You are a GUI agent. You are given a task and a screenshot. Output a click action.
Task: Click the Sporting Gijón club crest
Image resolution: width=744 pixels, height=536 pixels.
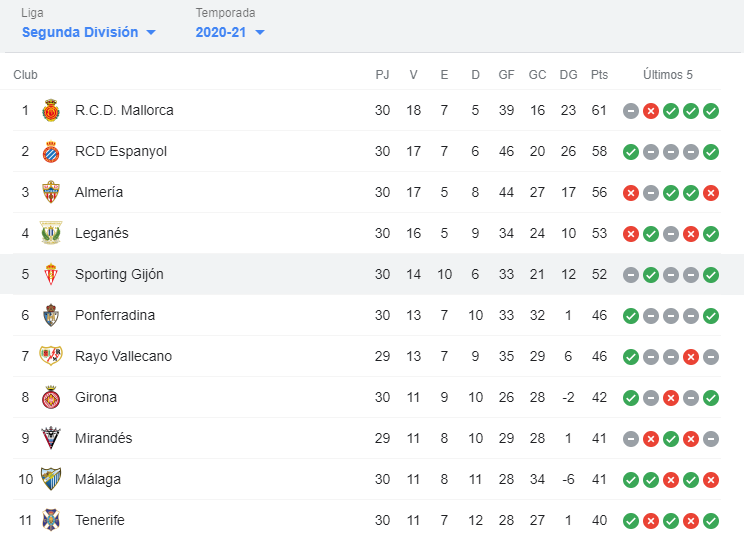[x=51, y=274]
